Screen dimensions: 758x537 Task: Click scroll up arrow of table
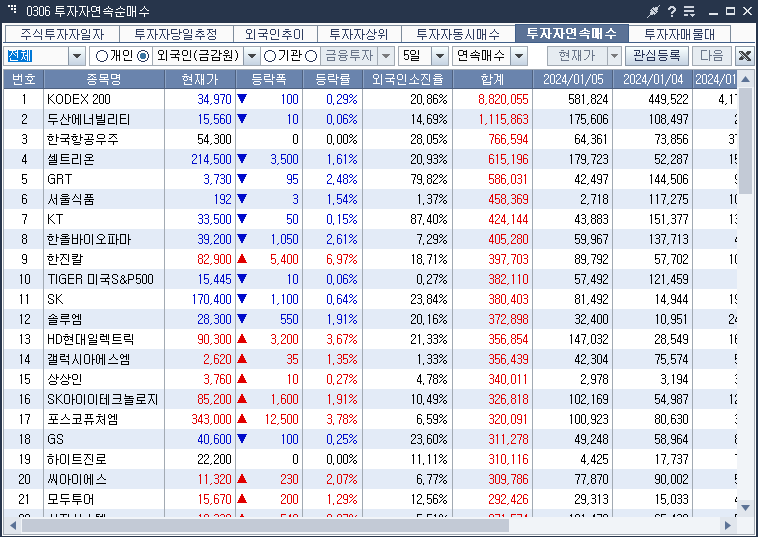tap(745, 79)
